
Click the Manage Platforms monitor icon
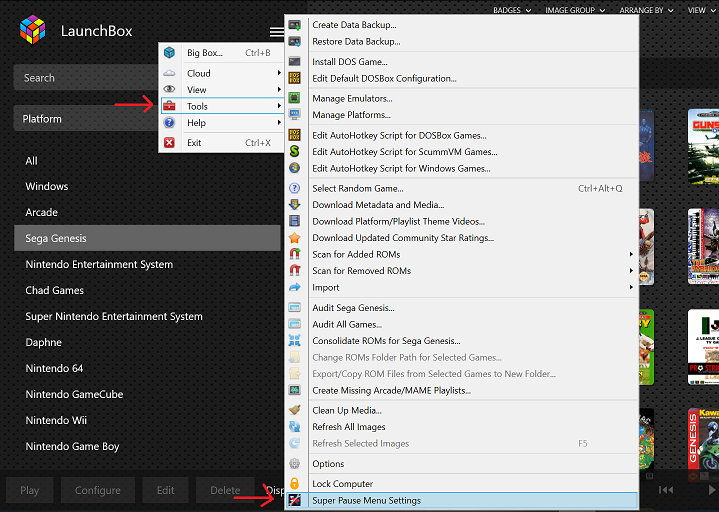click(x=294, y=114)
